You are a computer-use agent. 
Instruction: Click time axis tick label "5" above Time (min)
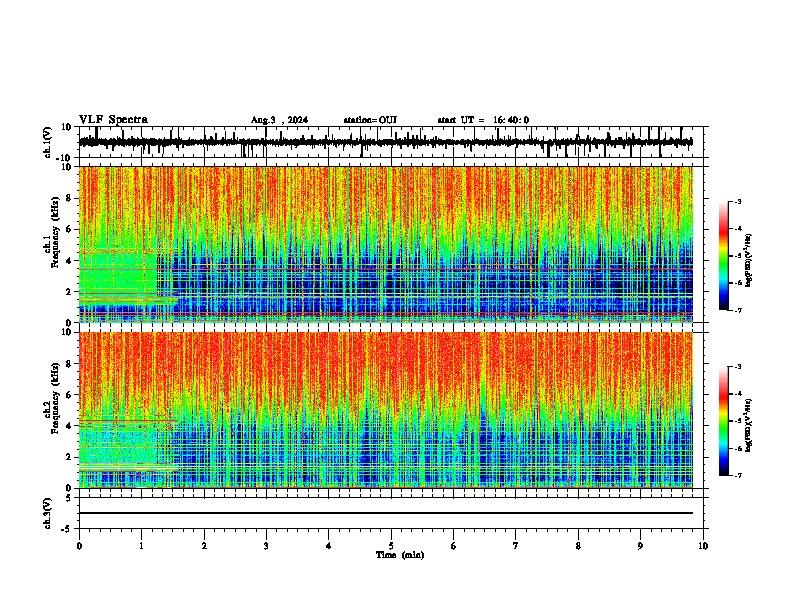(x=391, y=546)
